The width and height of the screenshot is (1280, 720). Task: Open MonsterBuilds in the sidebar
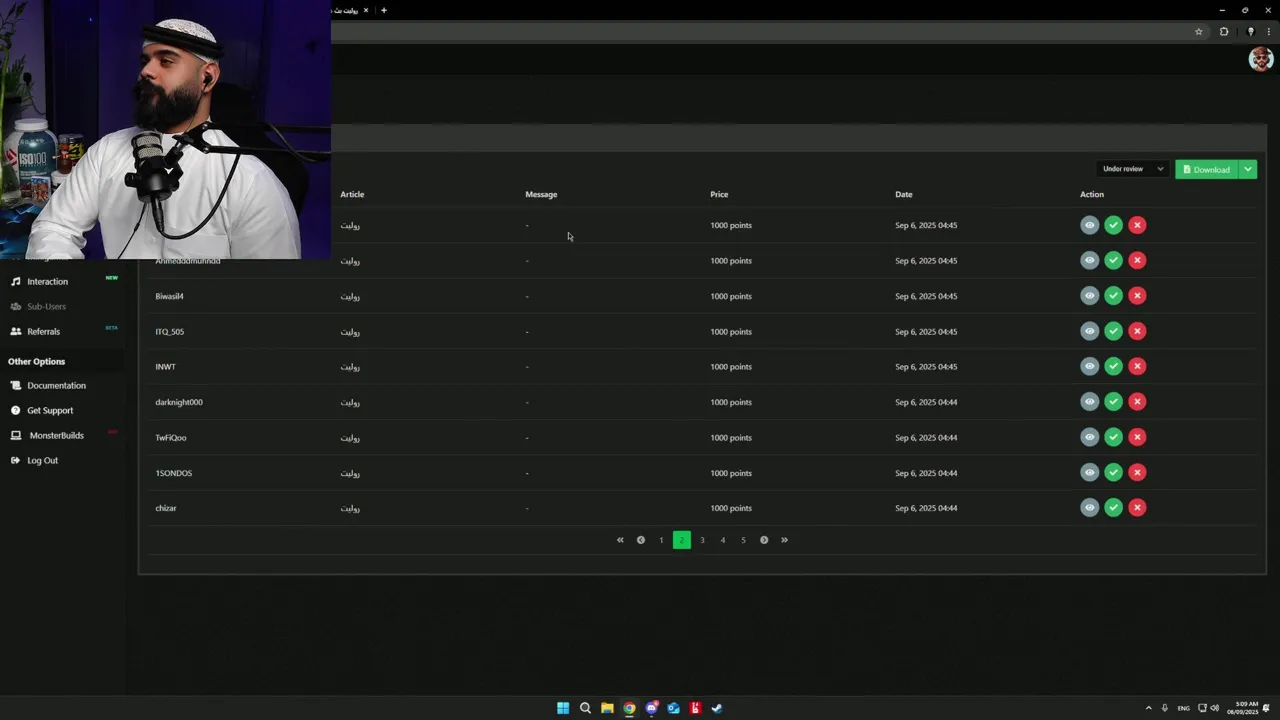[56, 436]
